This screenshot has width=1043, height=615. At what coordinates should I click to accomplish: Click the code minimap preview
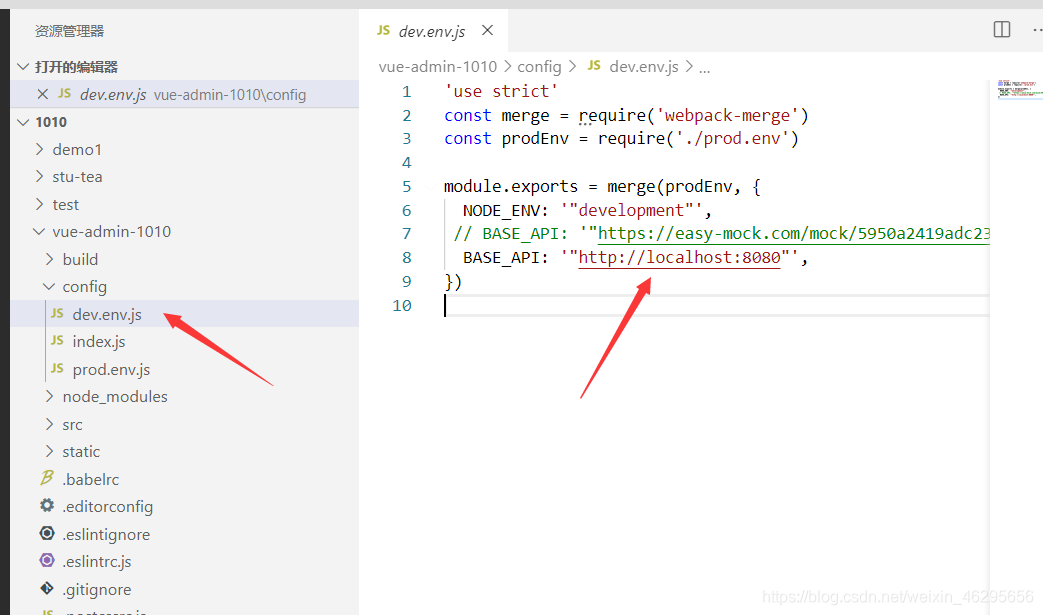click(1018, 89)
